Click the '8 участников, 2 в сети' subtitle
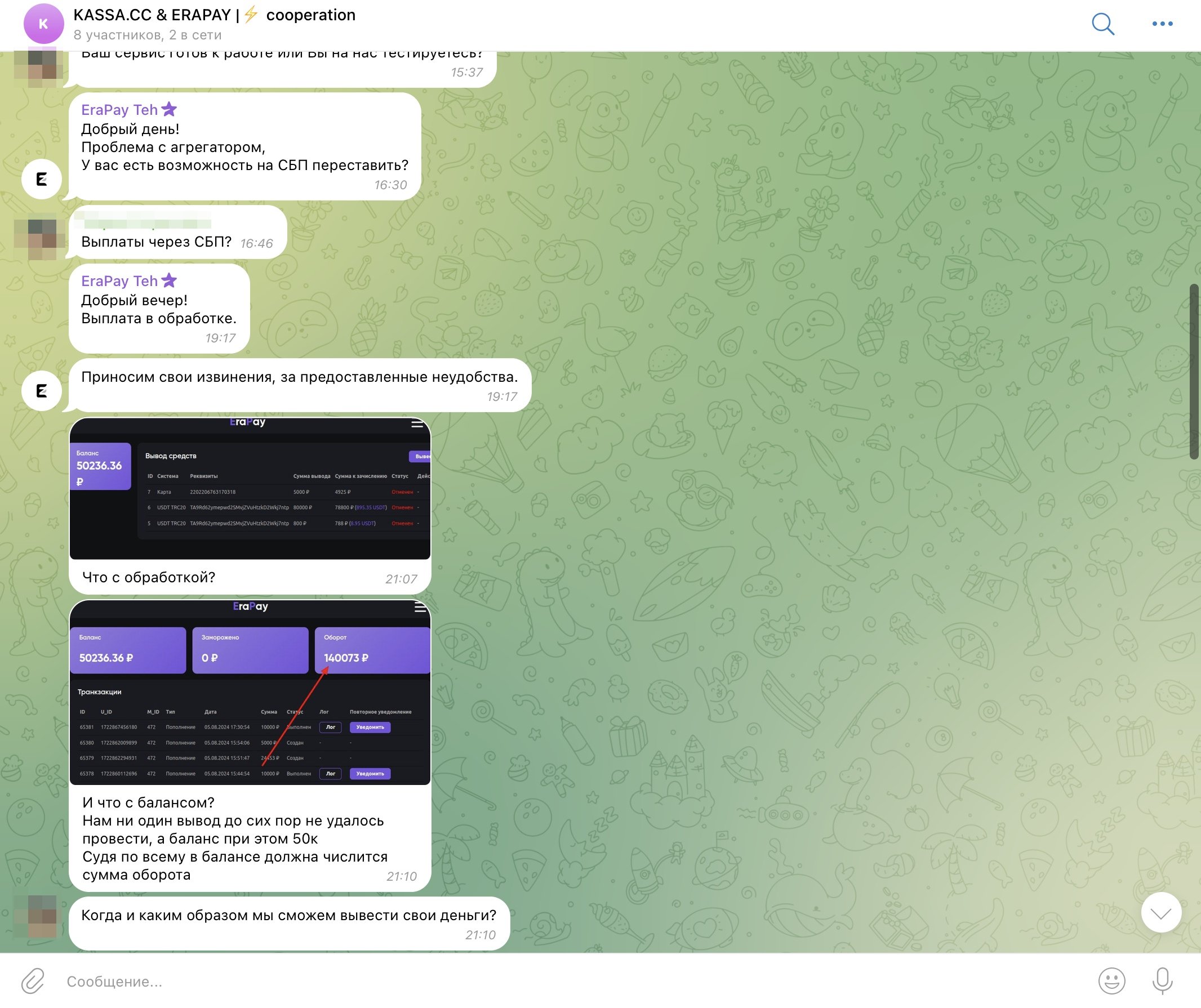This screenshot has width=1201, height=1008. coord(147,35)
